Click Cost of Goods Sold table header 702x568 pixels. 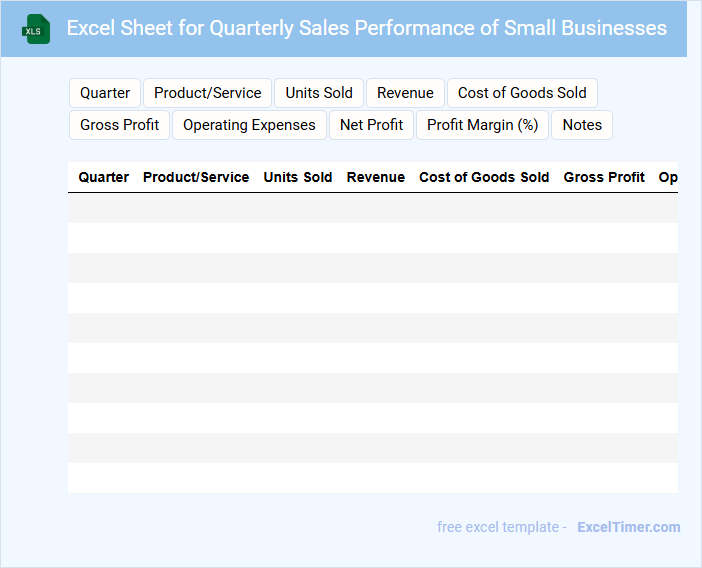(x=484, y=177)
